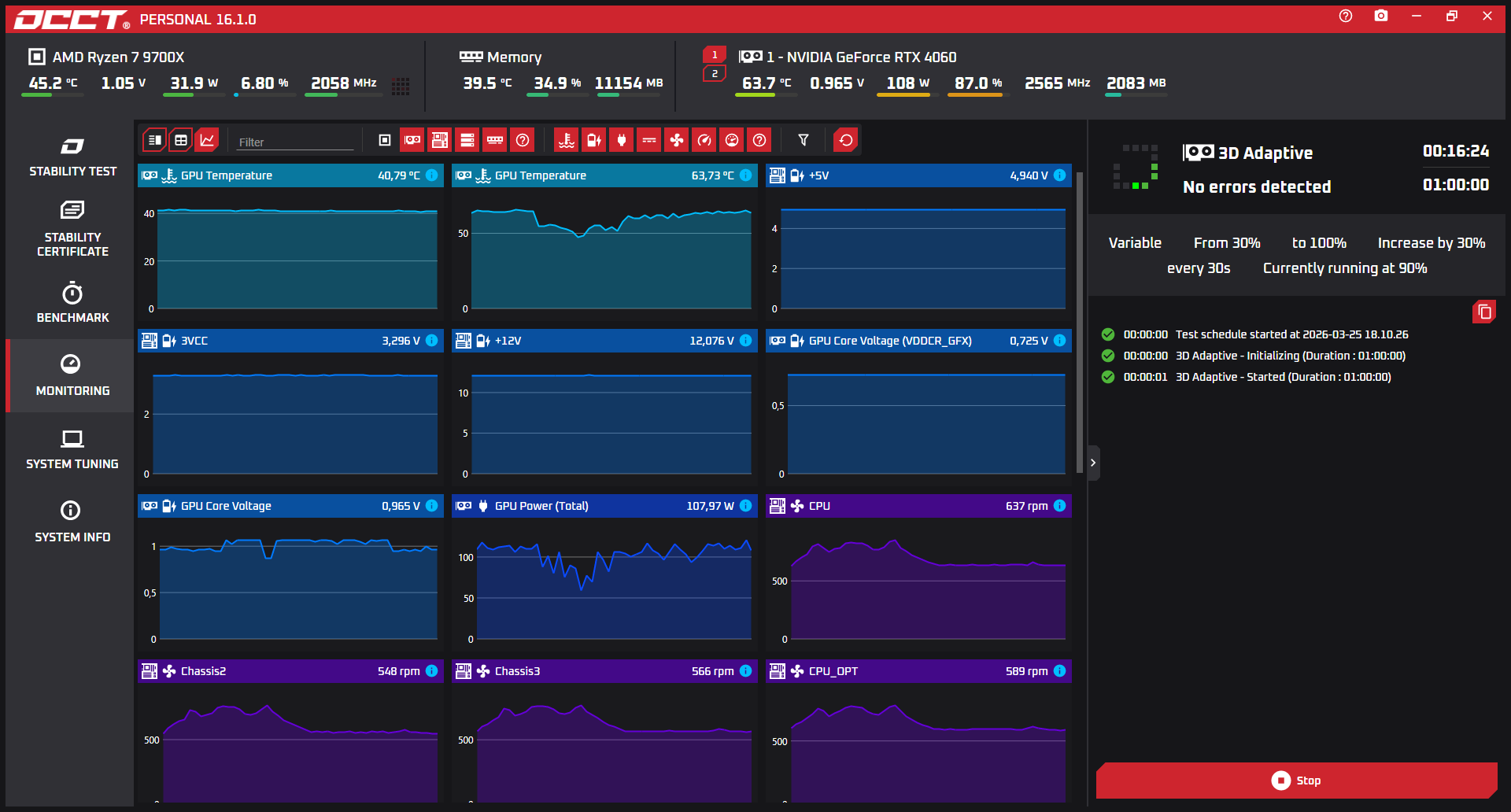
Task: Click the info icon on the +12V graph
Action: pyautogui.click(x=745, y=341)
